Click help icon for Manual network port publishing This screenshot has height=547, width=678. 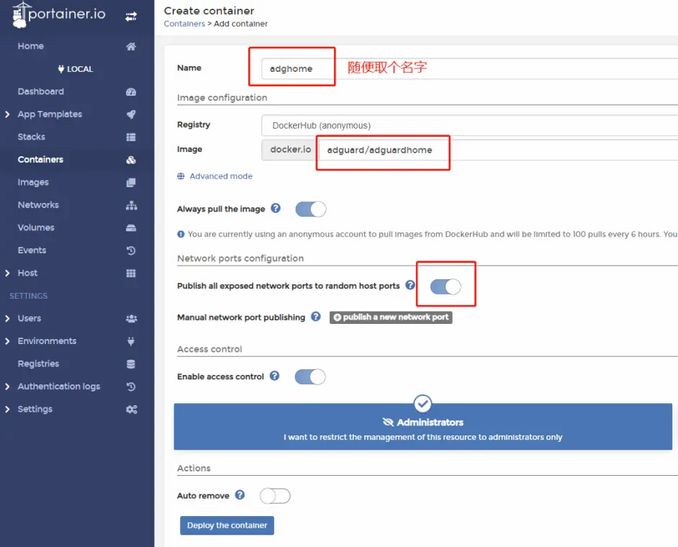(x=316, y=317)
